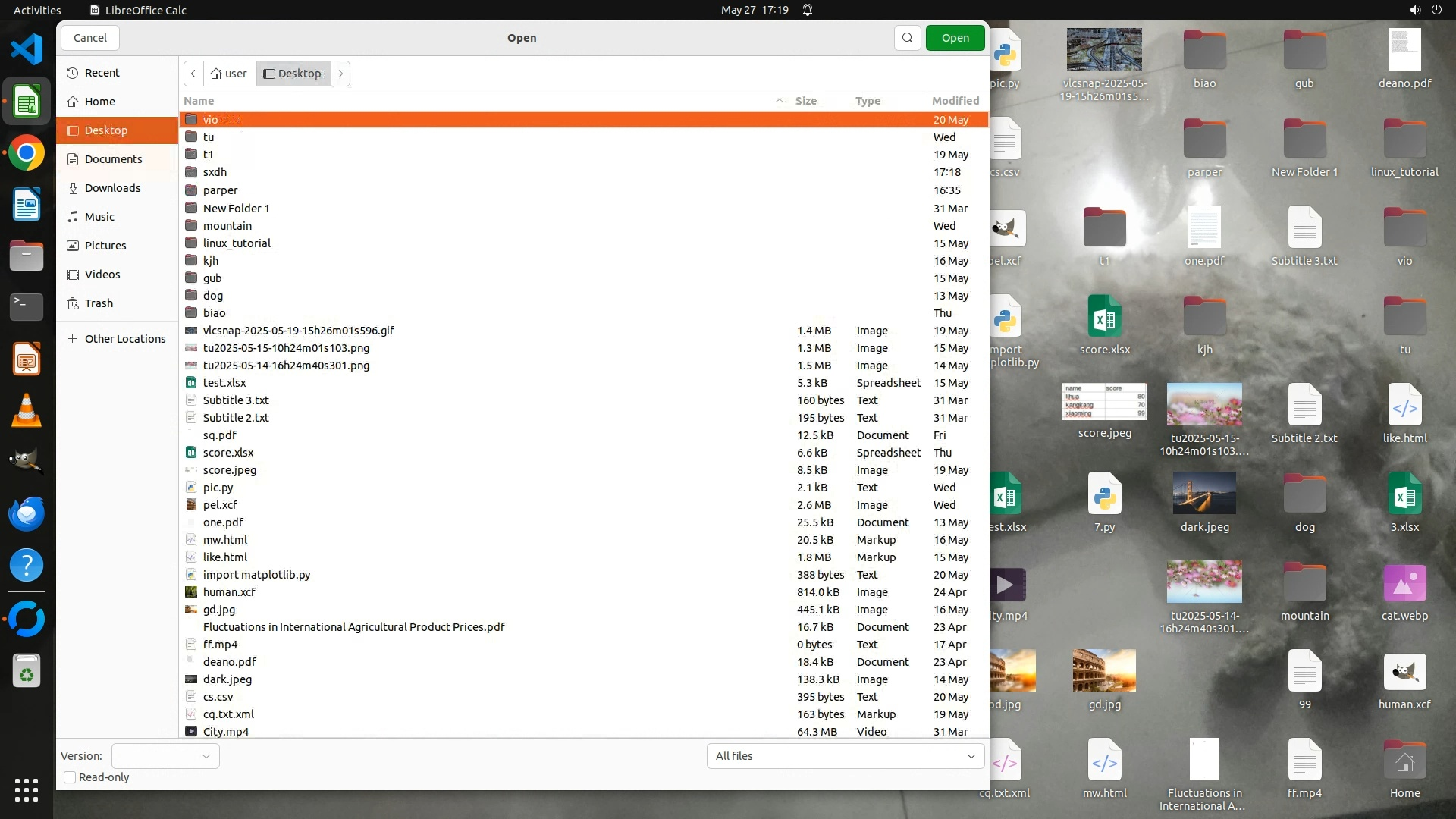The width and height of the screenshot is (1456, 819).
Task: Open the Activities overview
Action: pos(37,10)
